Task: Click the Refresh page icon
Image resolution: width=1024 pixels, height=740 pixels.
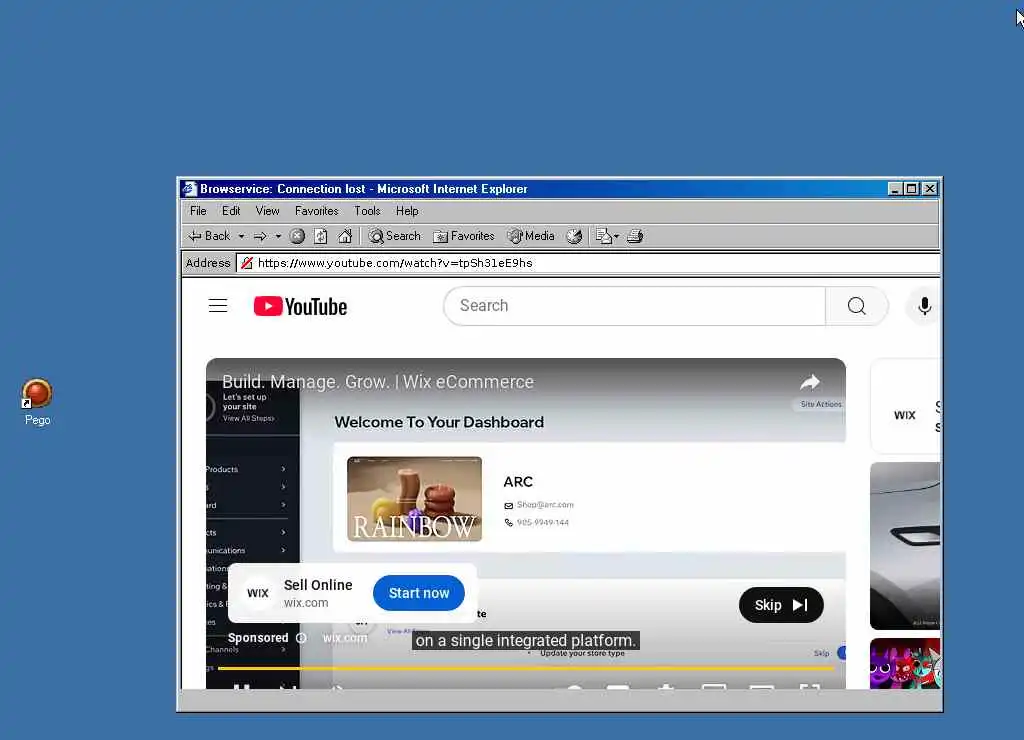Action: [x=321, y=236]
